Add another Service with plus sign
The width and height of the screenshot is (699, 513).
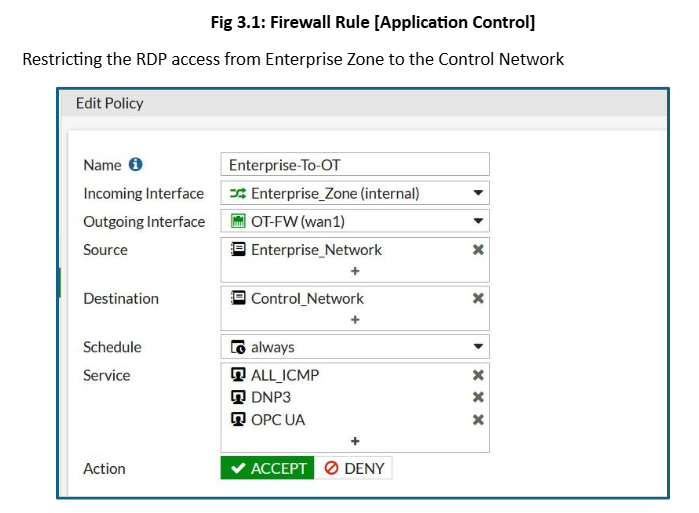[x=355, y=441]
